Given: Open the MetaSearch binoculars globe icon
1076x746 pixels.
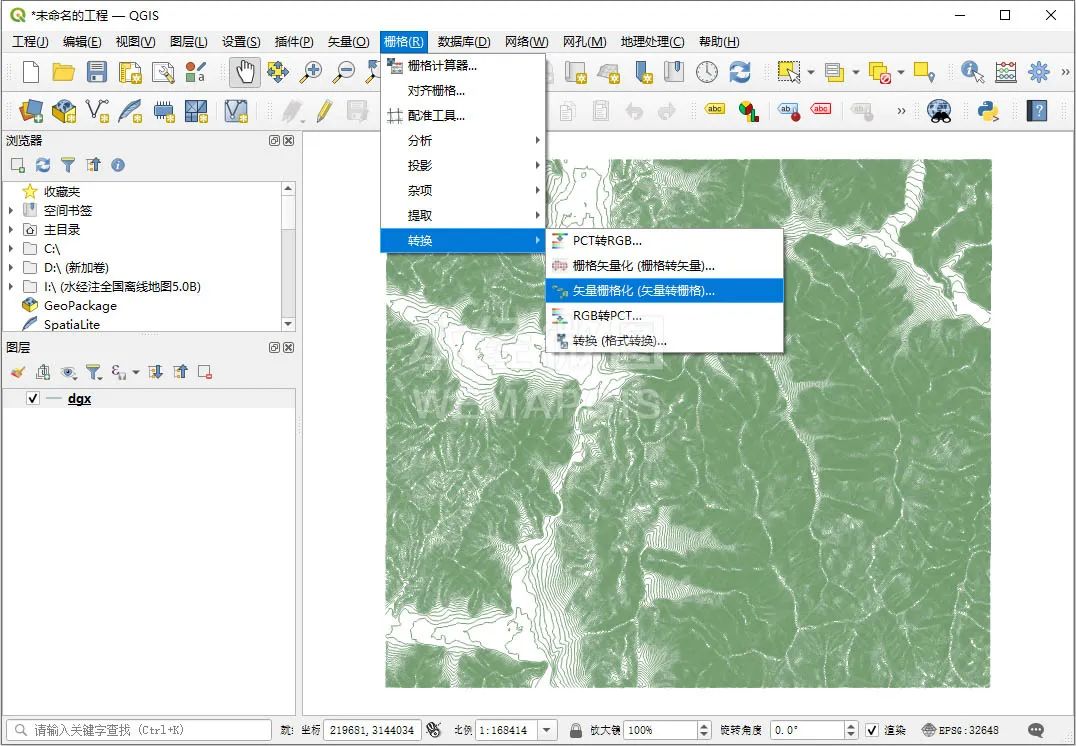Looking at the screenshot, I should (939, 110).
